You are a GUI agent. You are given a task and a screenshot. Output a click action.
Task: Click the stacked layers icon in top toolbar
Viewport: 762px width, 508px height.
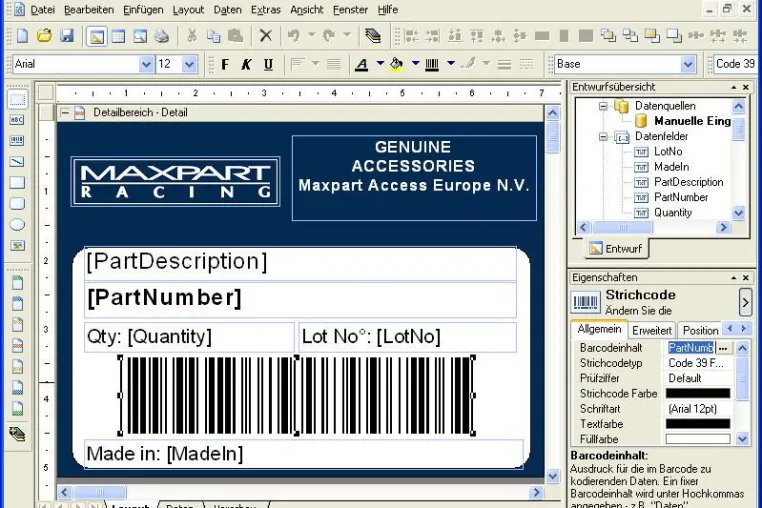tap(373, 35)
